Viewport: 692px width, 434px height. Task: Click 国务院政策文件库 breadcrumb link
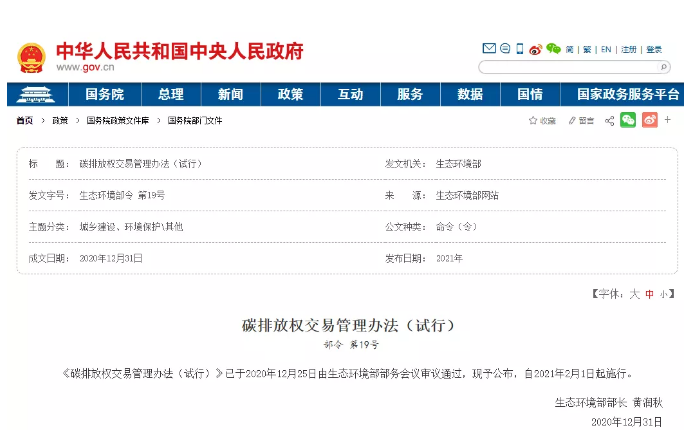[x=118, y=120]
